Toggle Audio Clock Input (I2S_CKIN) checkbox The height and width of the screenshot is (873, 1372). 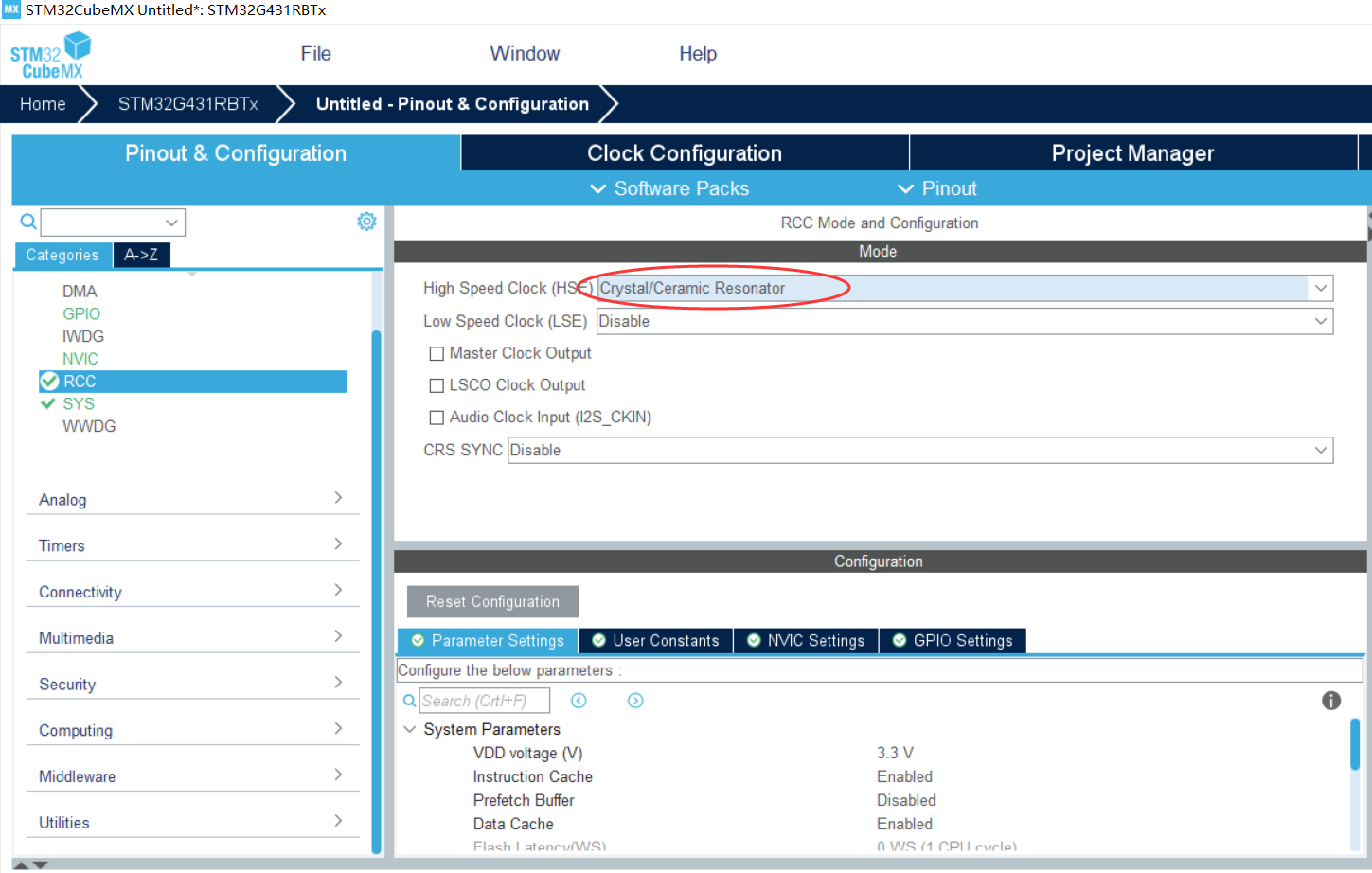click(437, 418)
